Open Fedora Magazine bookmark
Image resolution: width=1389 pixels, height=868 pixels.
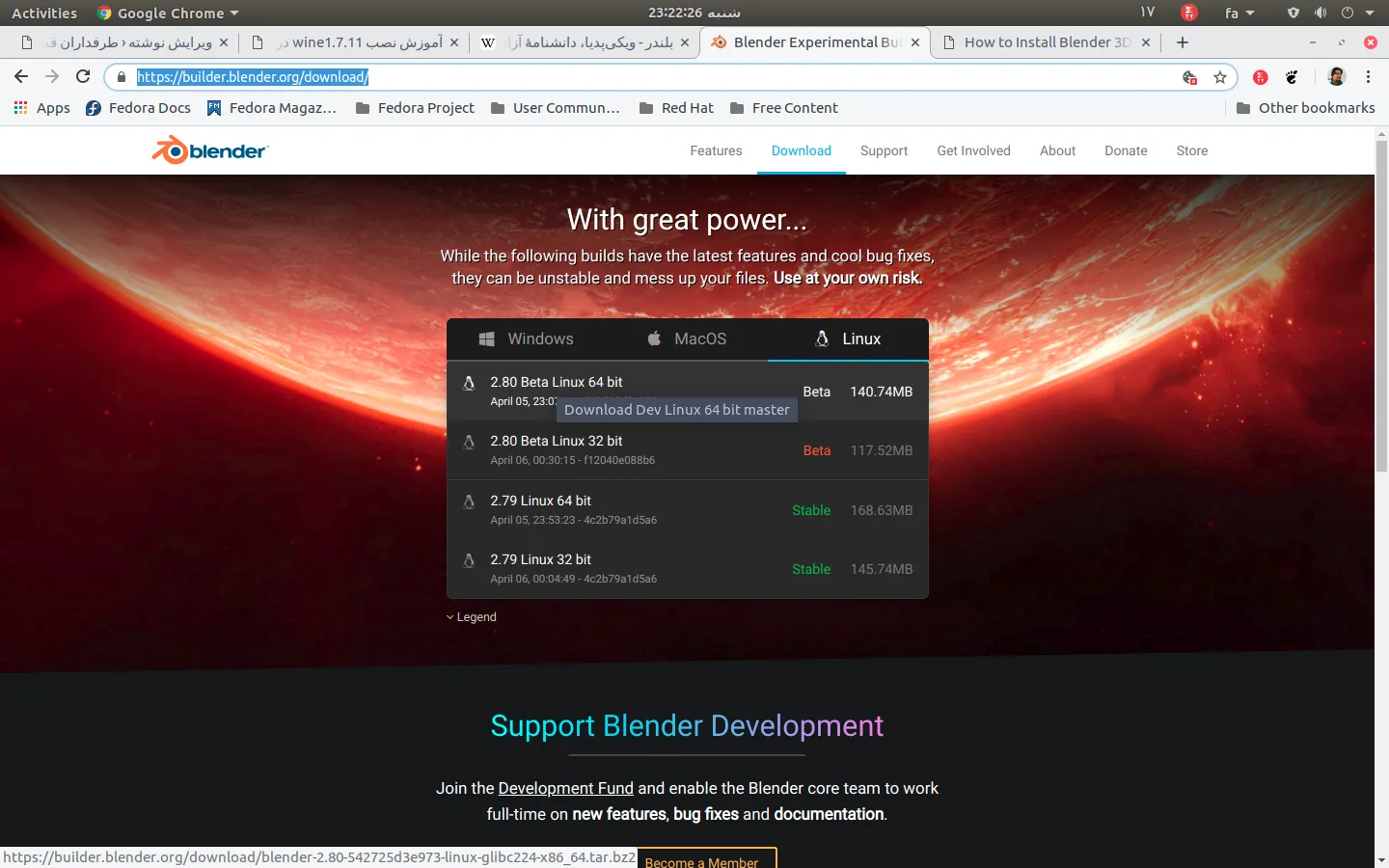coord(271,108)
